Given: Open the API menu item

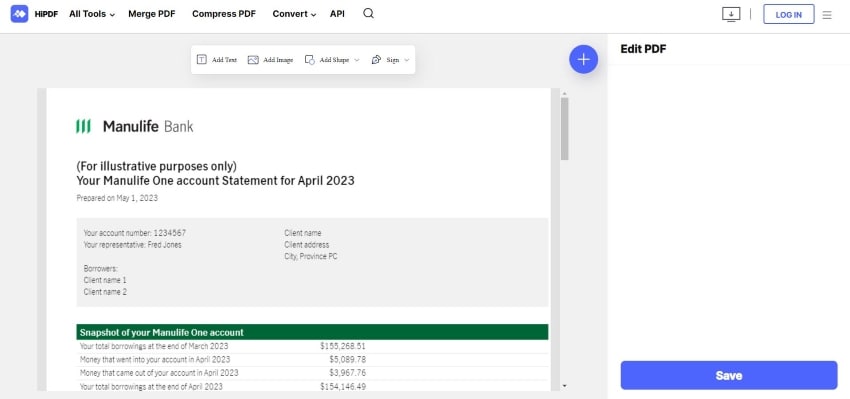Looking at the screenshot, I should coord(337,14).
